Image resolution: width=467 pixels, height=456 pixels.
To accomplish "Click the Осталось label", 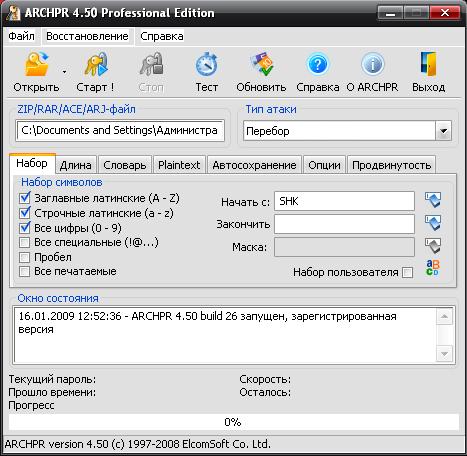I will [265, 392].
